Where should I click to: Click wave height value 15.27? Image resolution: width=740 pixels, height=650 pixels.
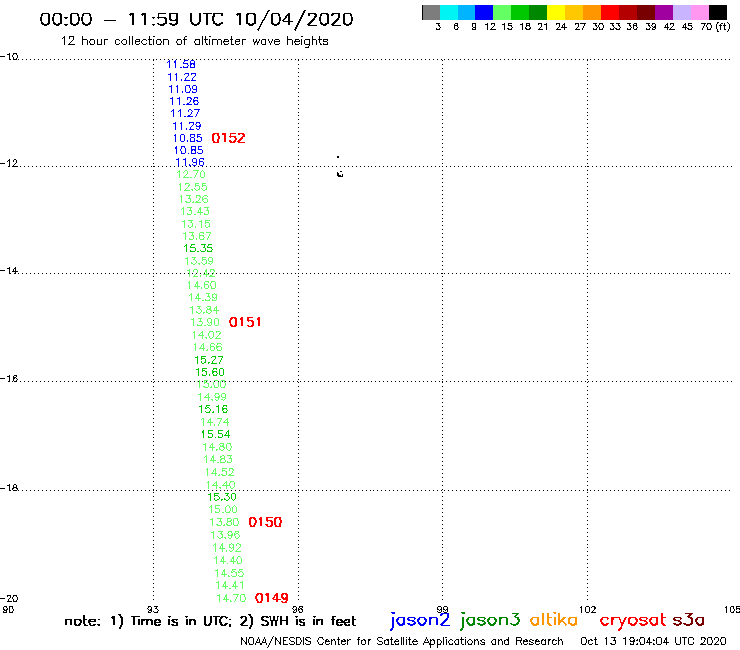click(x=209, y=360)
